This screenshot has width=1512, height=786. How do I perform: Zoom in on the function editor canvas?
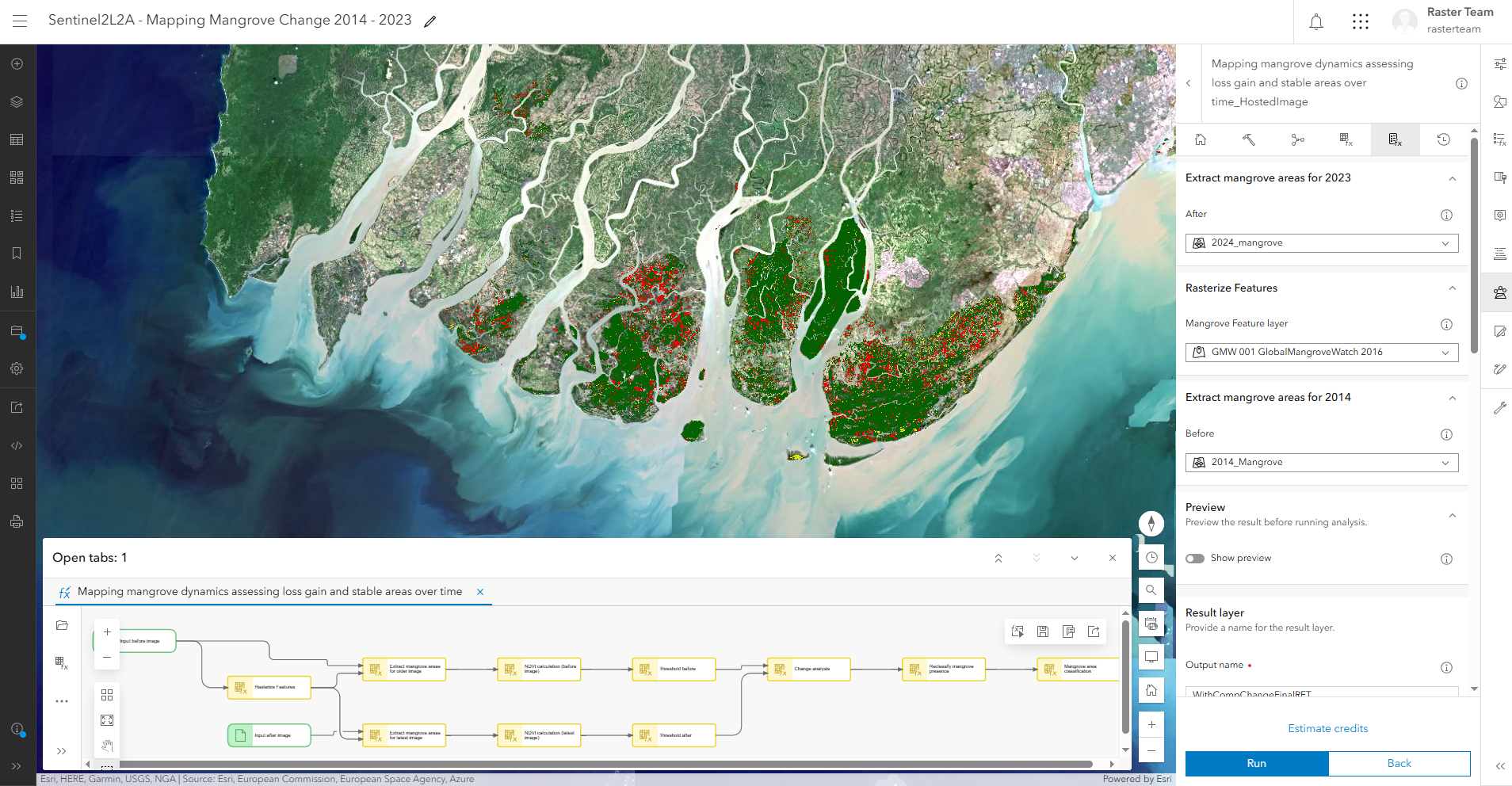coord(107,632)
